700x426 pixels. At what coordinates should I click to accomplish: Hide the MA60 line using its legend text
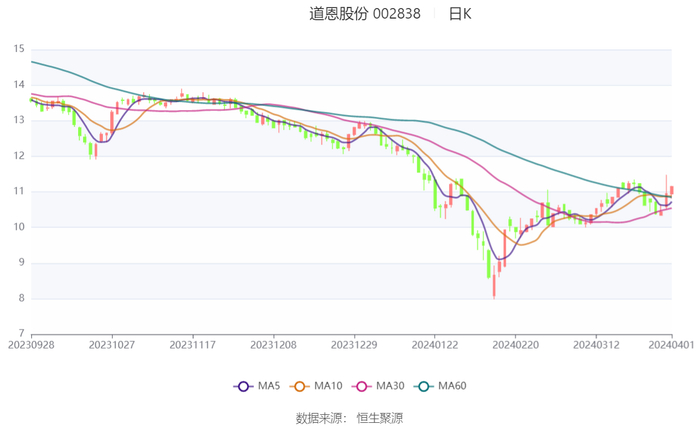[x=453, y=386]
